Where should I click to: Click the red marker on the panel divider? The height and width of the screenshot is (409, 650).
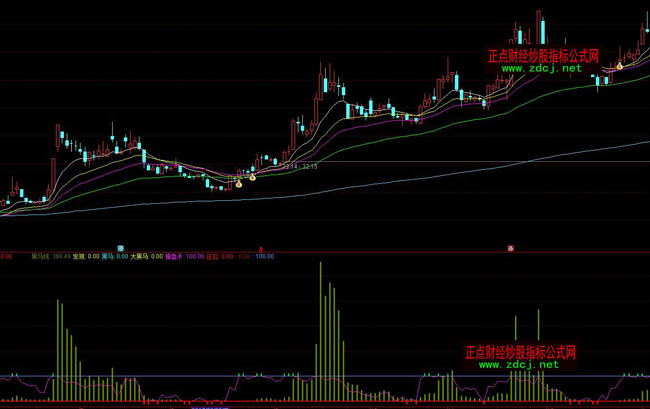(261, 247)
